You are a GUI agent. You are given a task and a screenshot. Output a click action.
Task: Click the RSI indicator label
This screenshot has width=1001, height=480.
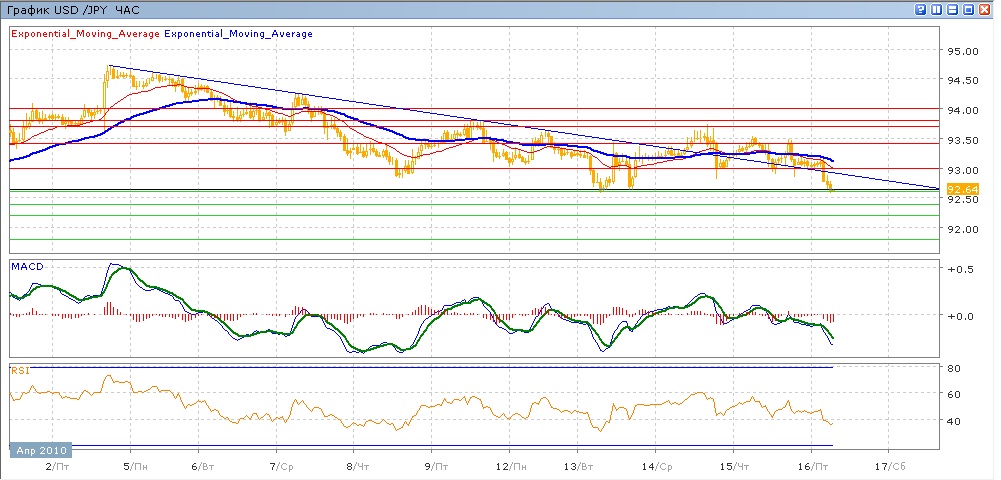click(x=19, y=370)
